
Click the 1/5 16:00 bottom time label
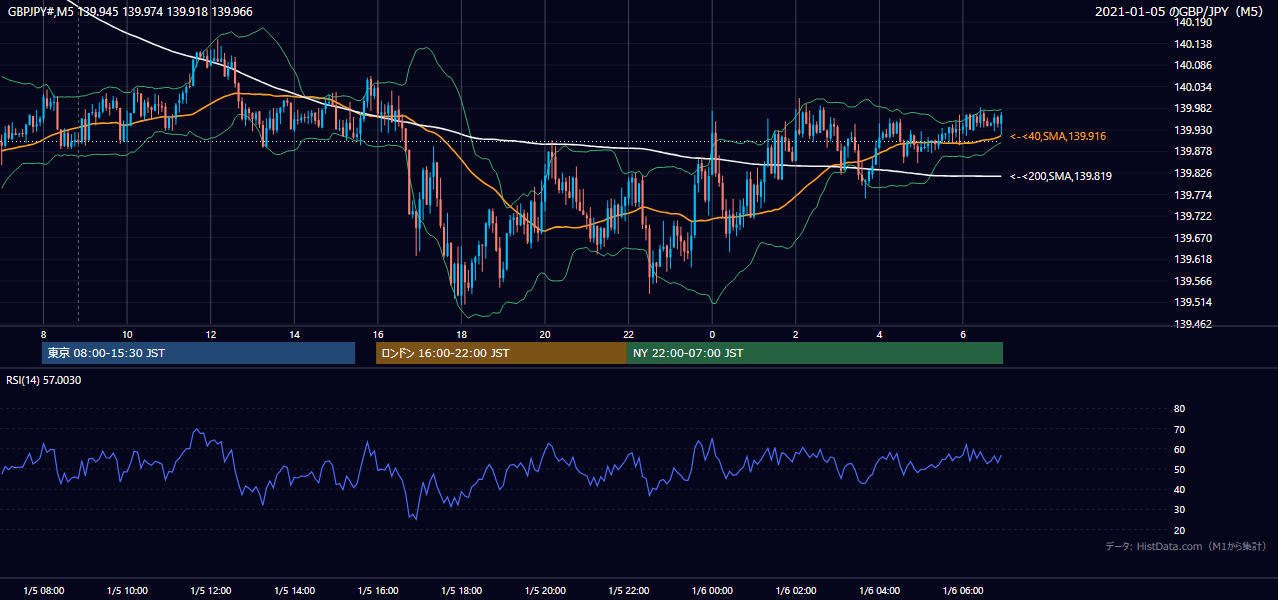(x=378, y=591)
